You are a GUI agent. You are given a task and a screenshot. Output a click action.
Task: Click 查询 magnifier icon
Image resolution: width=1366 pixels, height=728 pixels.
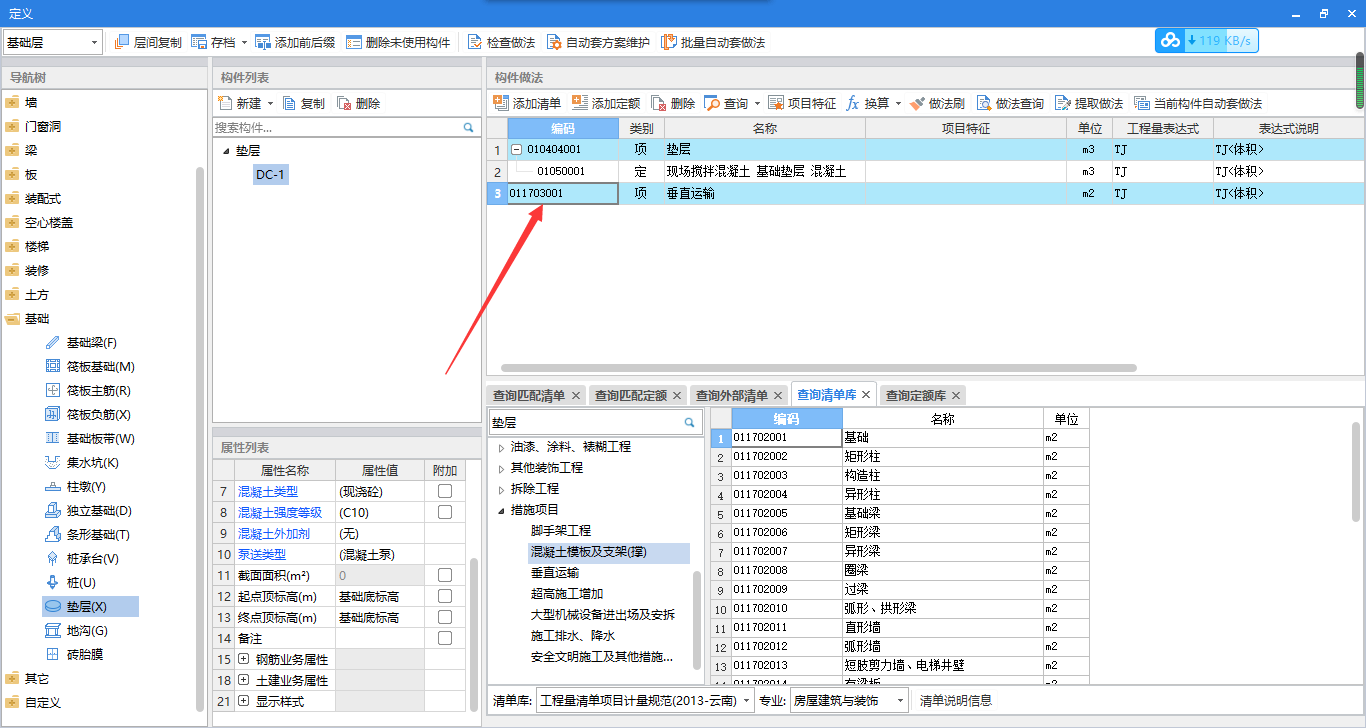(x=712, y=103)
